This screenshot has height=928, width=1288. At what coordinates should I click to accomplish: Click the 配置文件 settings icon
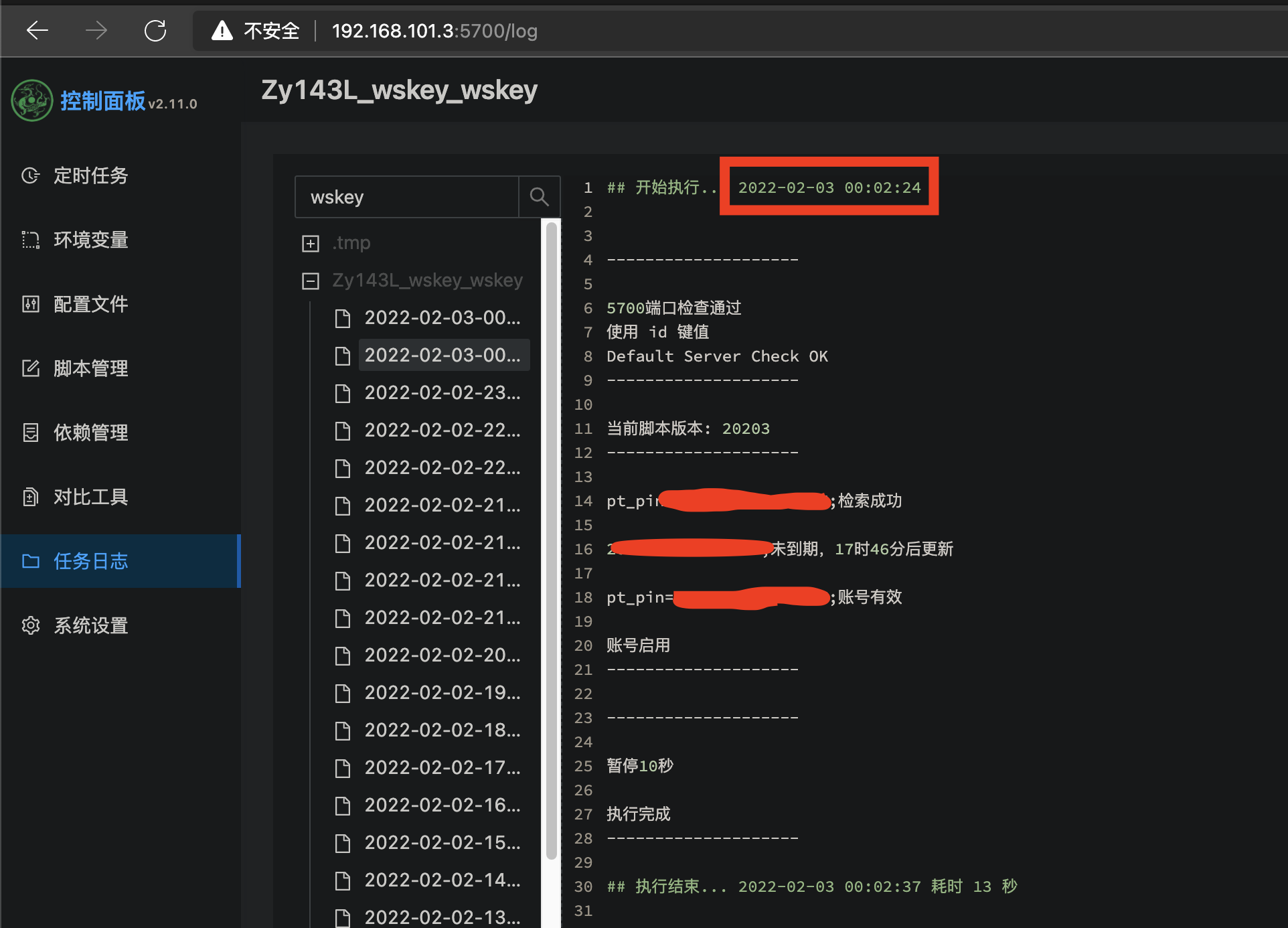31,304
